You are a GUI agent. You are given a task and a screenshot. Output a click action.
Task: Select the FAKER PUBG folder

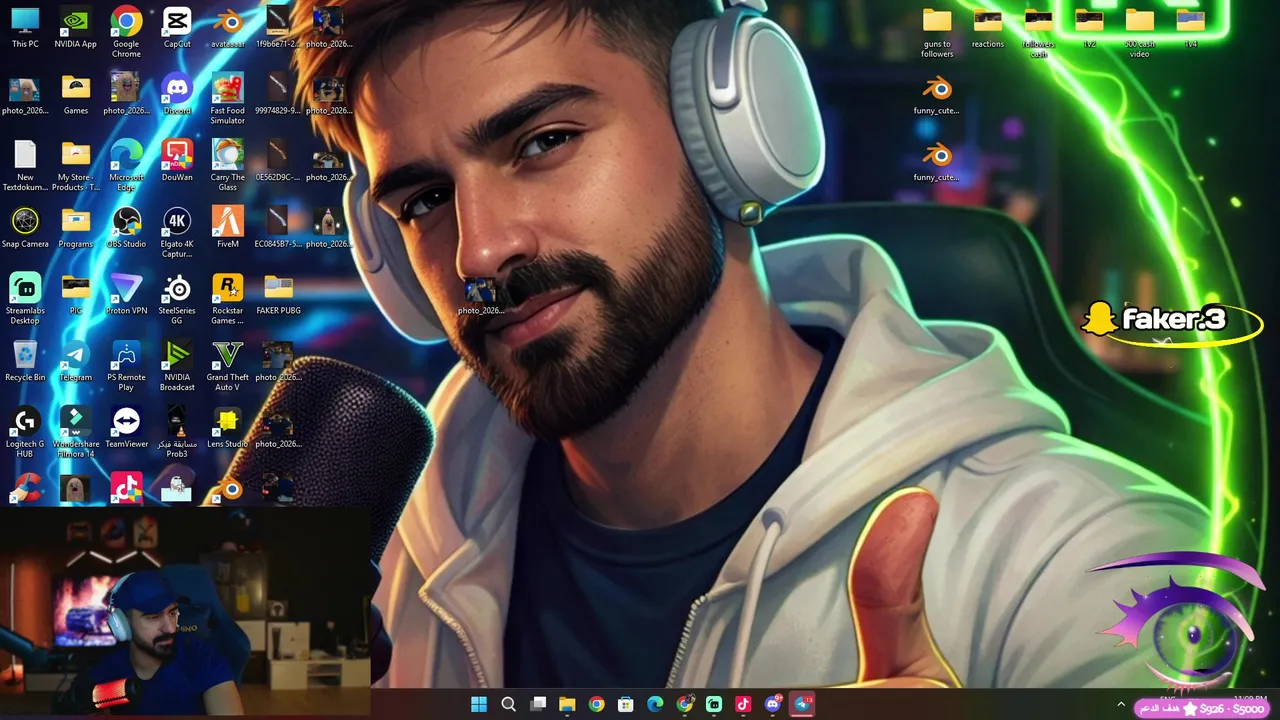pyautogui.click(x=279, y=295)
